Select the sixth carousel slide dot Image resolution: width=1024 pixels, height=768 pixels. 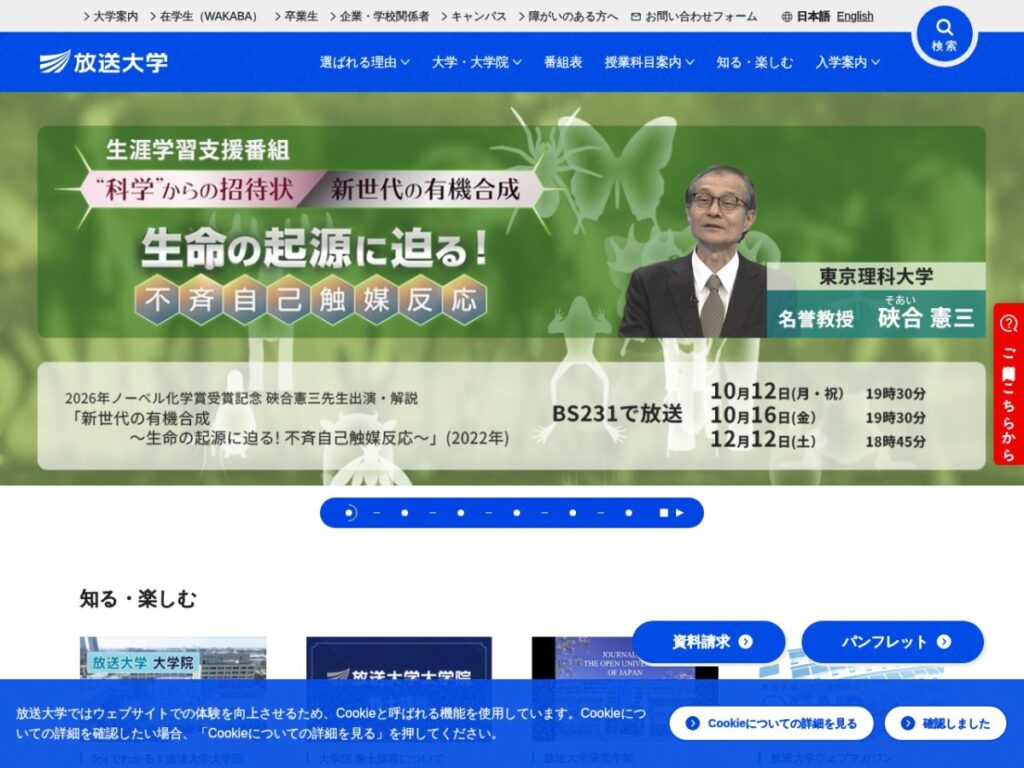pyautogui.click(x=629, y=513)
